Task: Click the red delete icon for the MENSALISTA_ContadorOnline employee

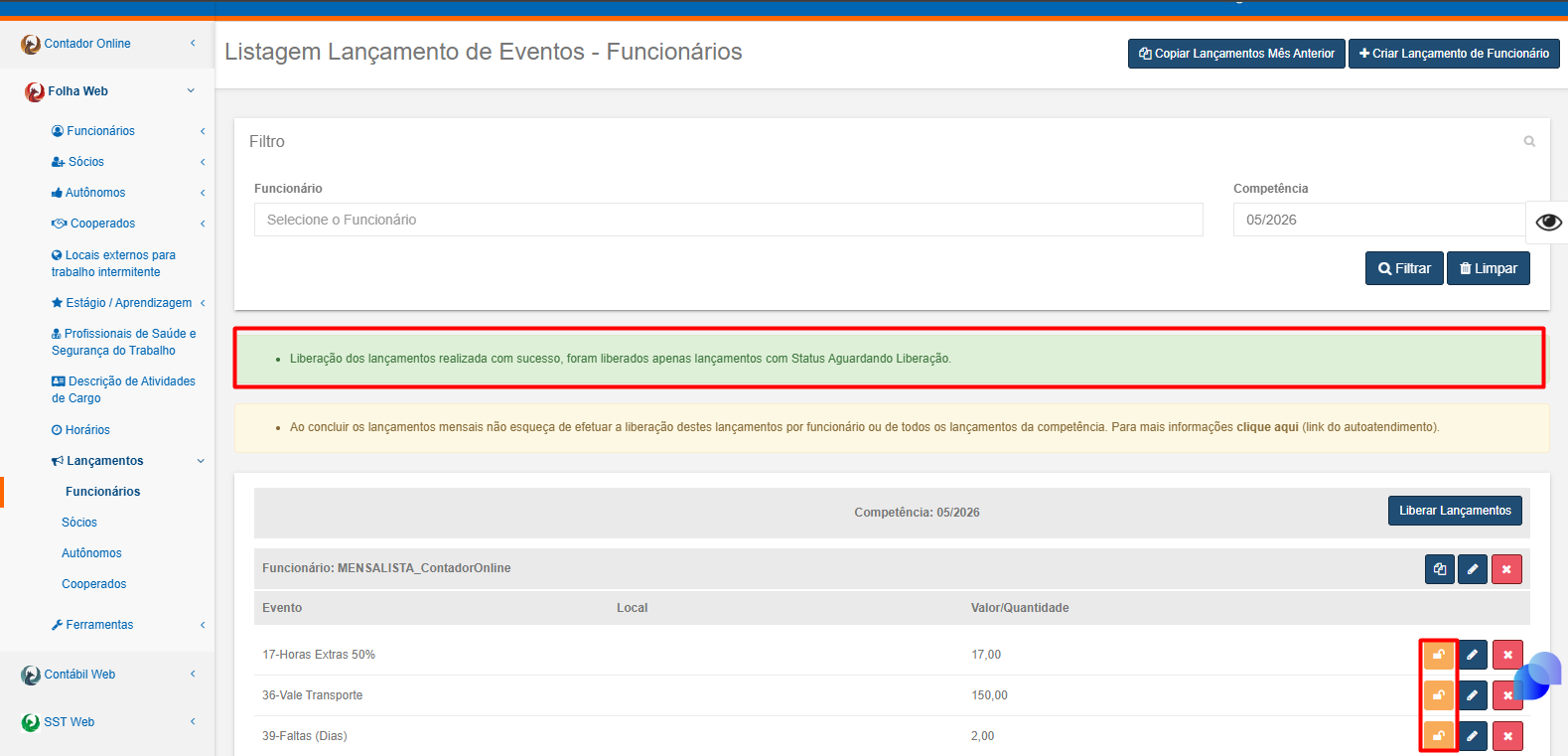Action: click(1506, 569)
